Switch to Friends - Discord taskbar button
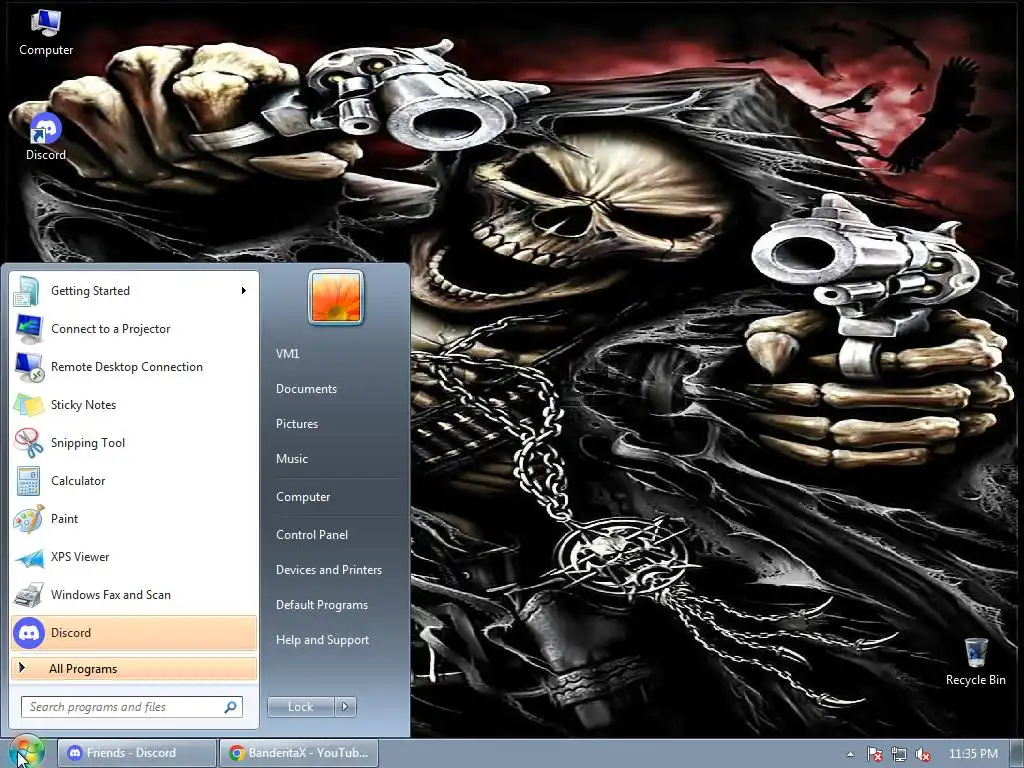The height and width of the screenshot is (768, 1024). (x=136, y=753)
